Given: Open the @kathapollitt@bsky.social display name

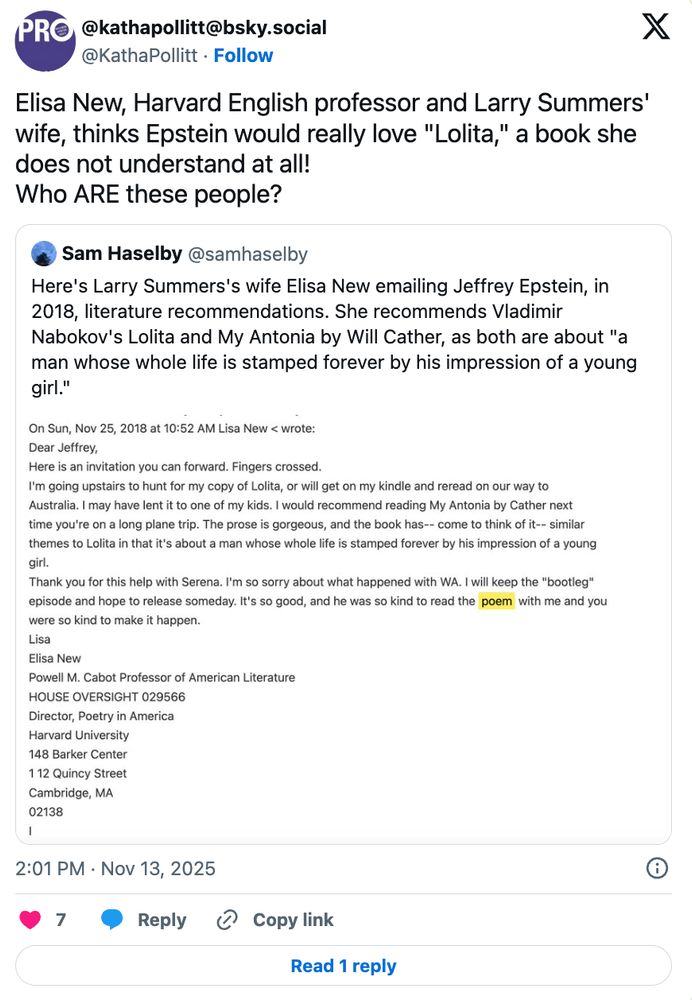Looking at the screenshot, I should point(203,27).
